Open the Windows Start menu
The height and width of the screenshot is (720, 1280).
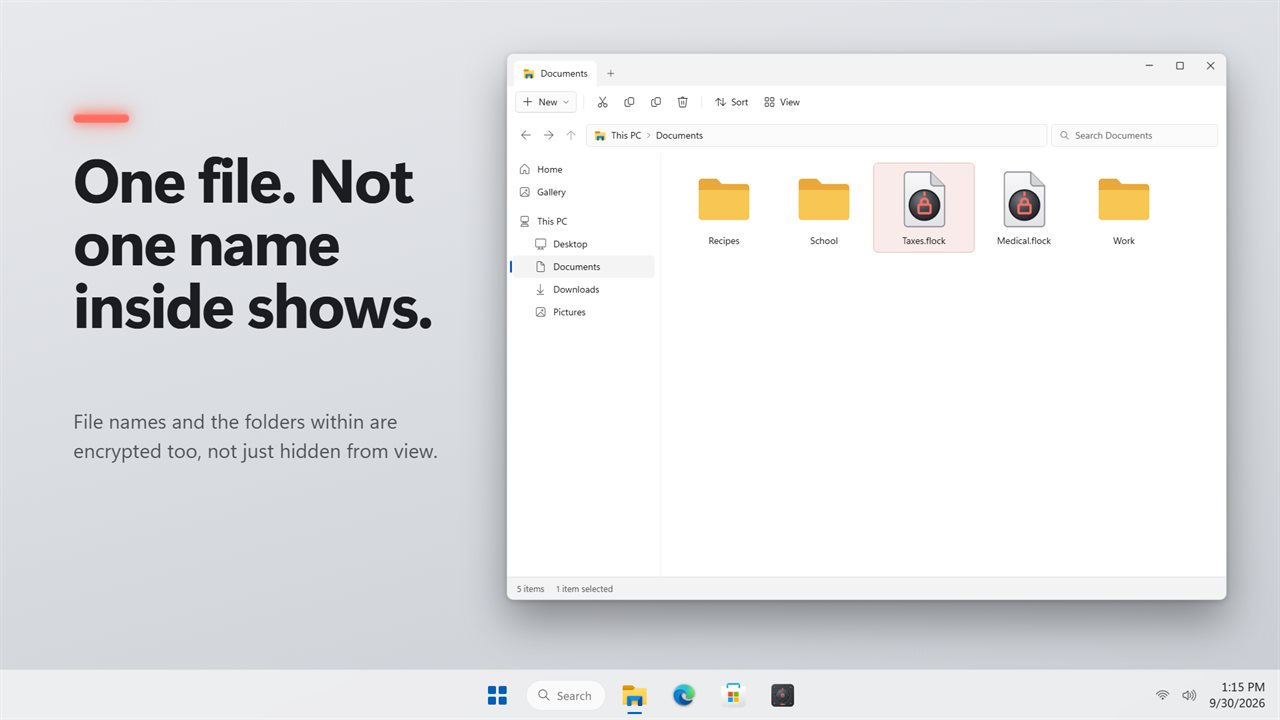click(x=497, y=695)
